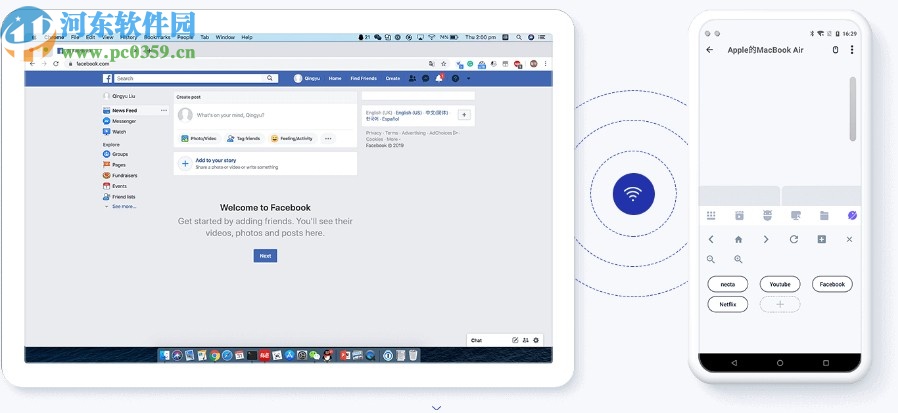898x413 pixels.
Task: Open Window menu in macOS menu bar
Action: click(225, 37)
